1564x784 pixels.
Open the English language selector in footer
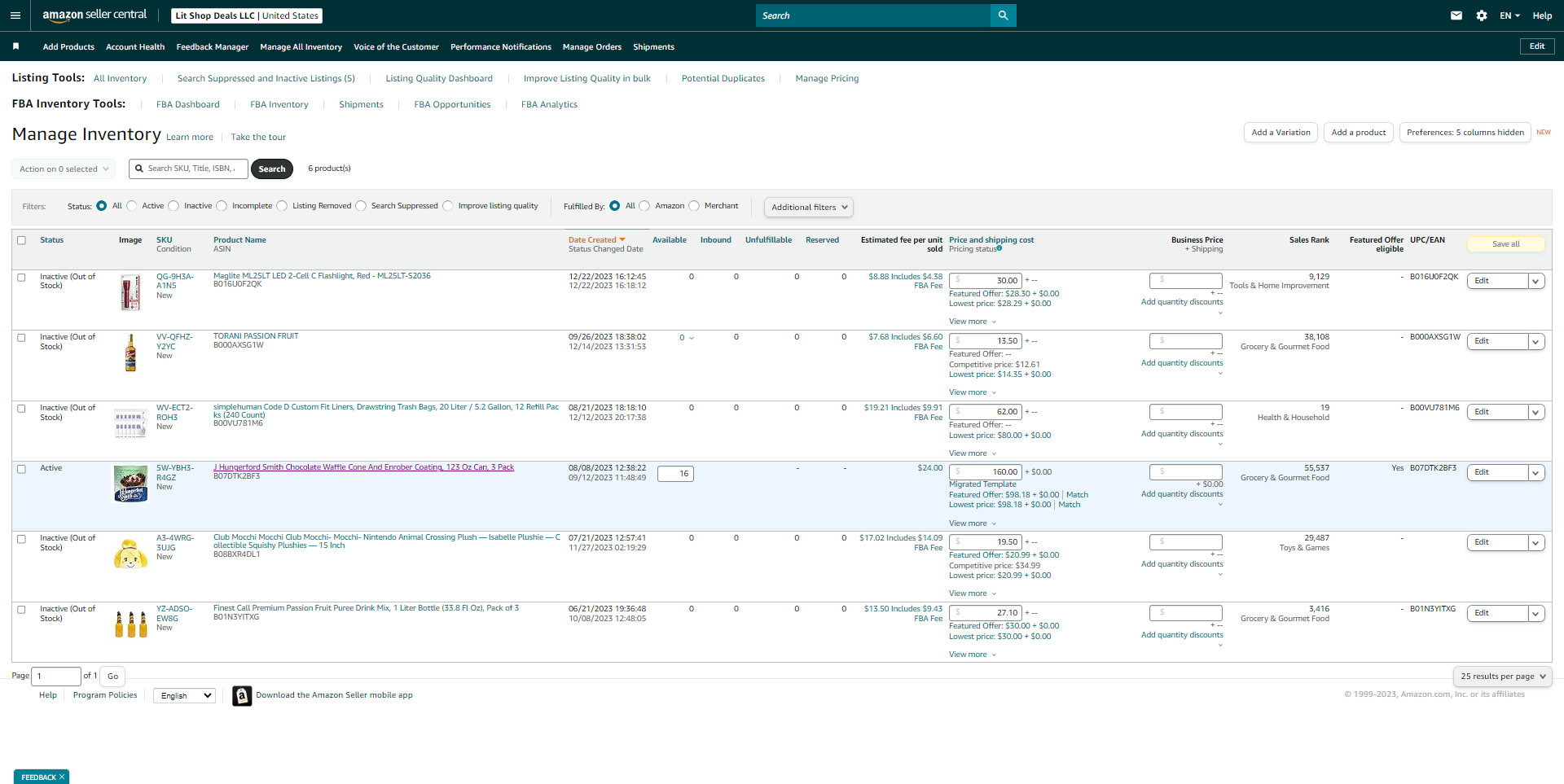[185, 695]
